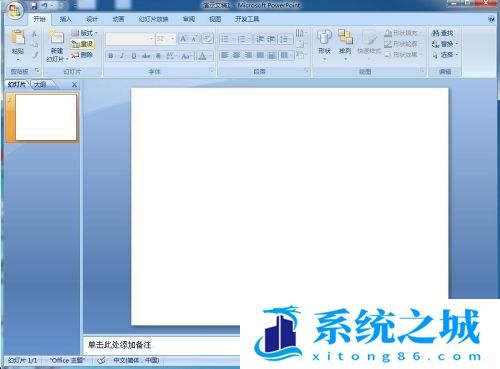Expand the Replace (替换) dropdown
This screenshot has height=369, width=500.
pyautogui.click(x=445, y=44)
